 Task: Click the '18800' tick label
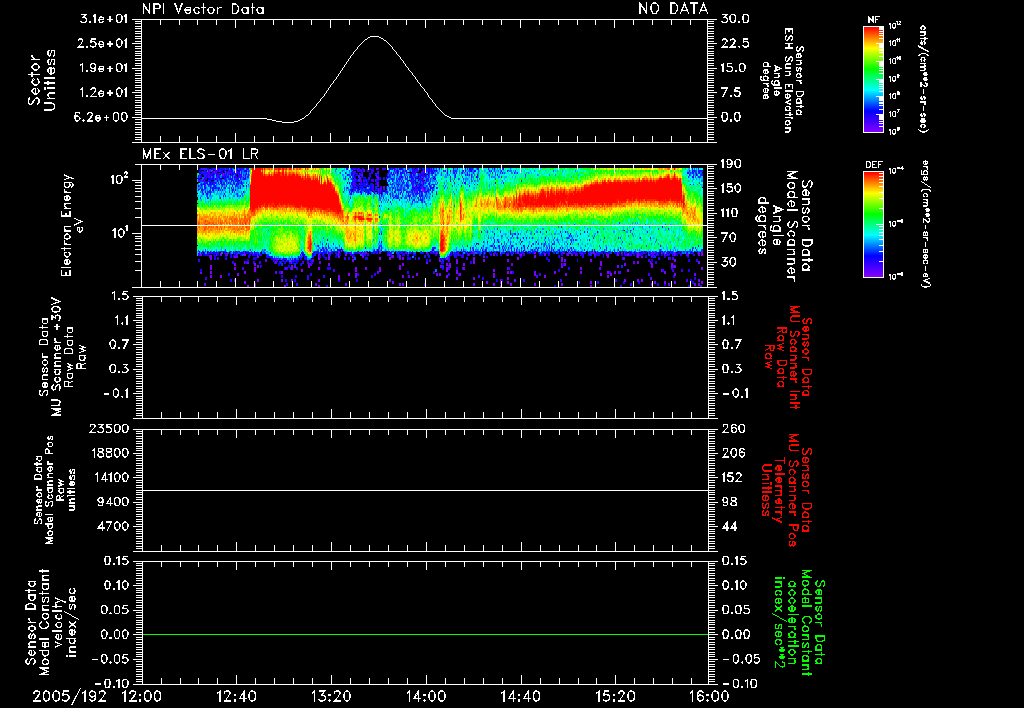pos(108,453)
